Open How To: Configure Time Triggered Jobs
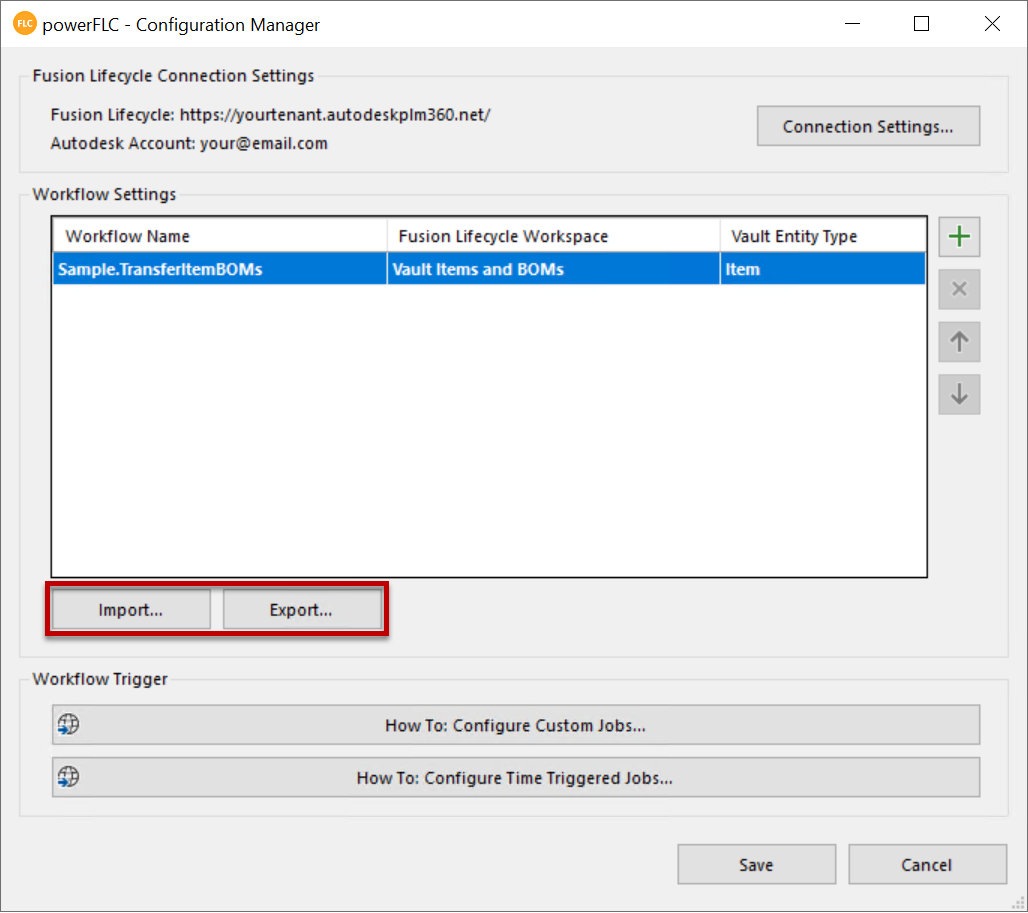1028x913 pixels. click(x=515, y=777)
